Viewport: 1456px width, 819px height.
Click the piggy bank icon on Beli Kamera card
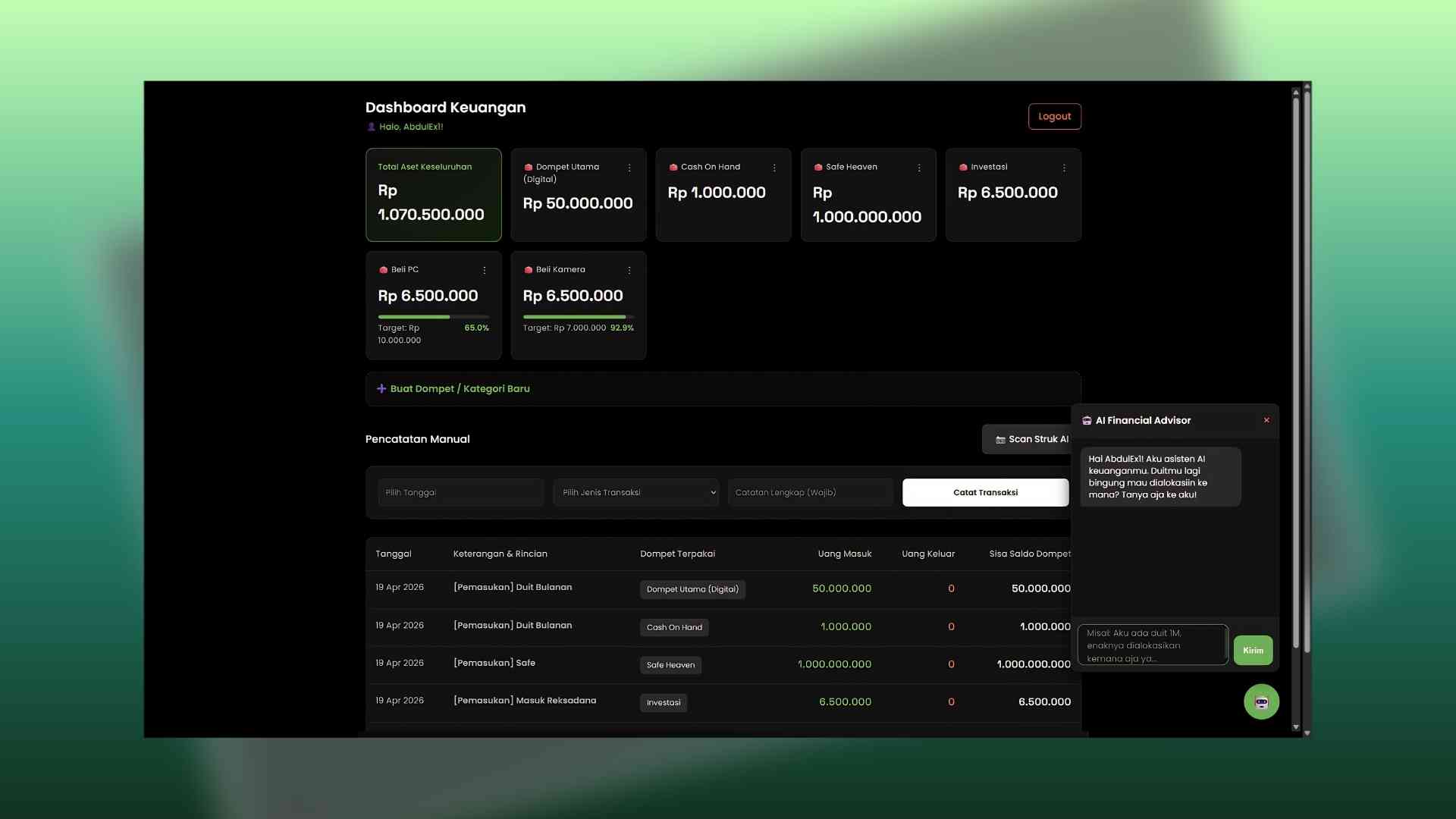[x=529, y=269]
